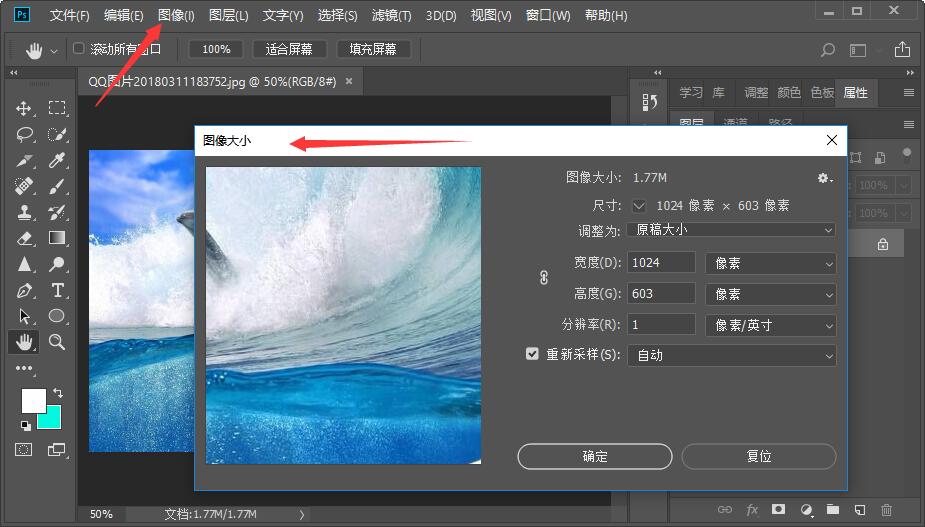Screen dimensions: 925x527
Task: Change screen mode icon
Action: [x=57, y=450]
